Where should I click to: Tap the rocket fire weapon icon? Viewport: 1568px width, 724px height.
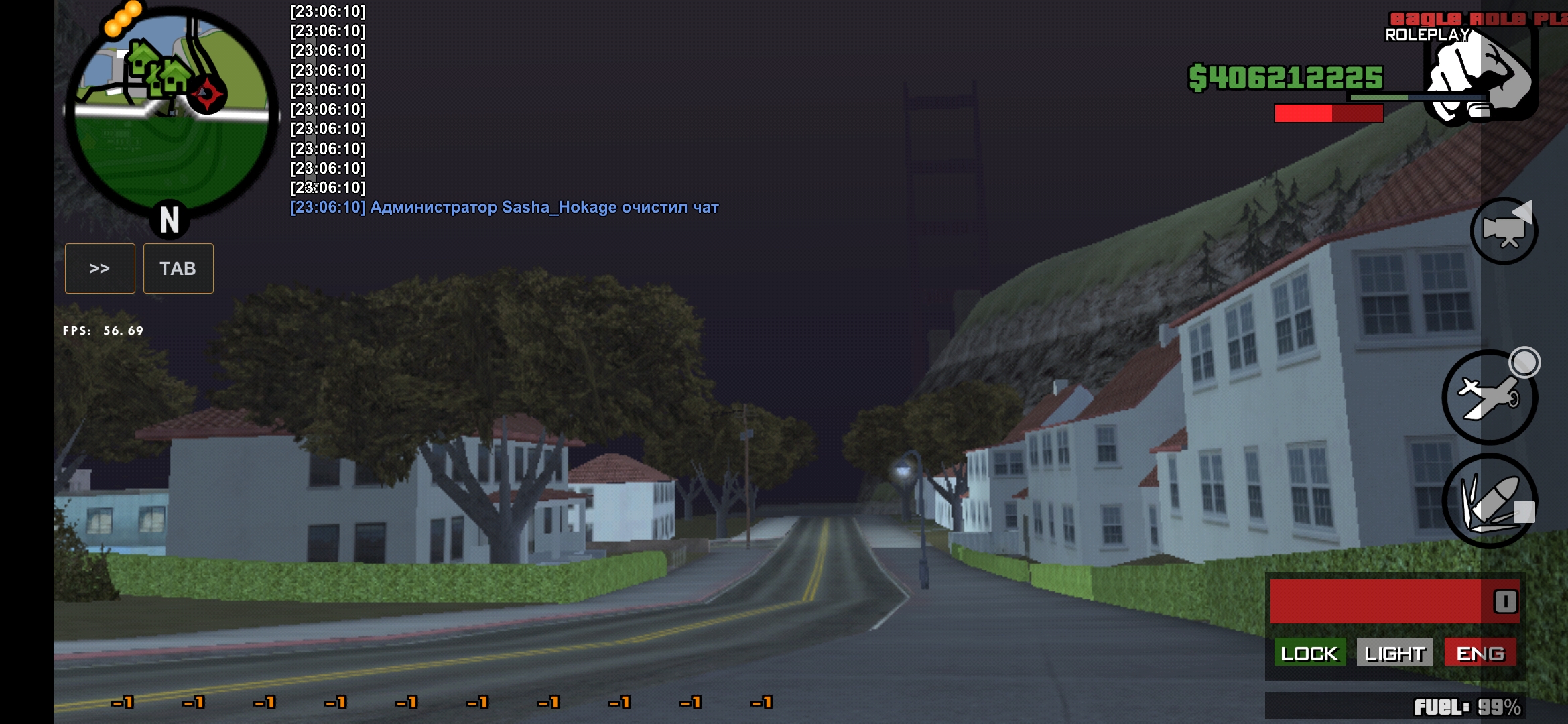click(x=1490, y=501)
